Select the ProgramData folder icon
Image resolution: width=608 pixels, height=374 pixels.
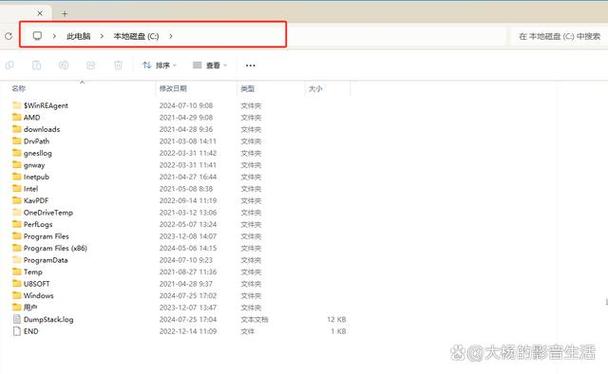[x=17, y=260]
